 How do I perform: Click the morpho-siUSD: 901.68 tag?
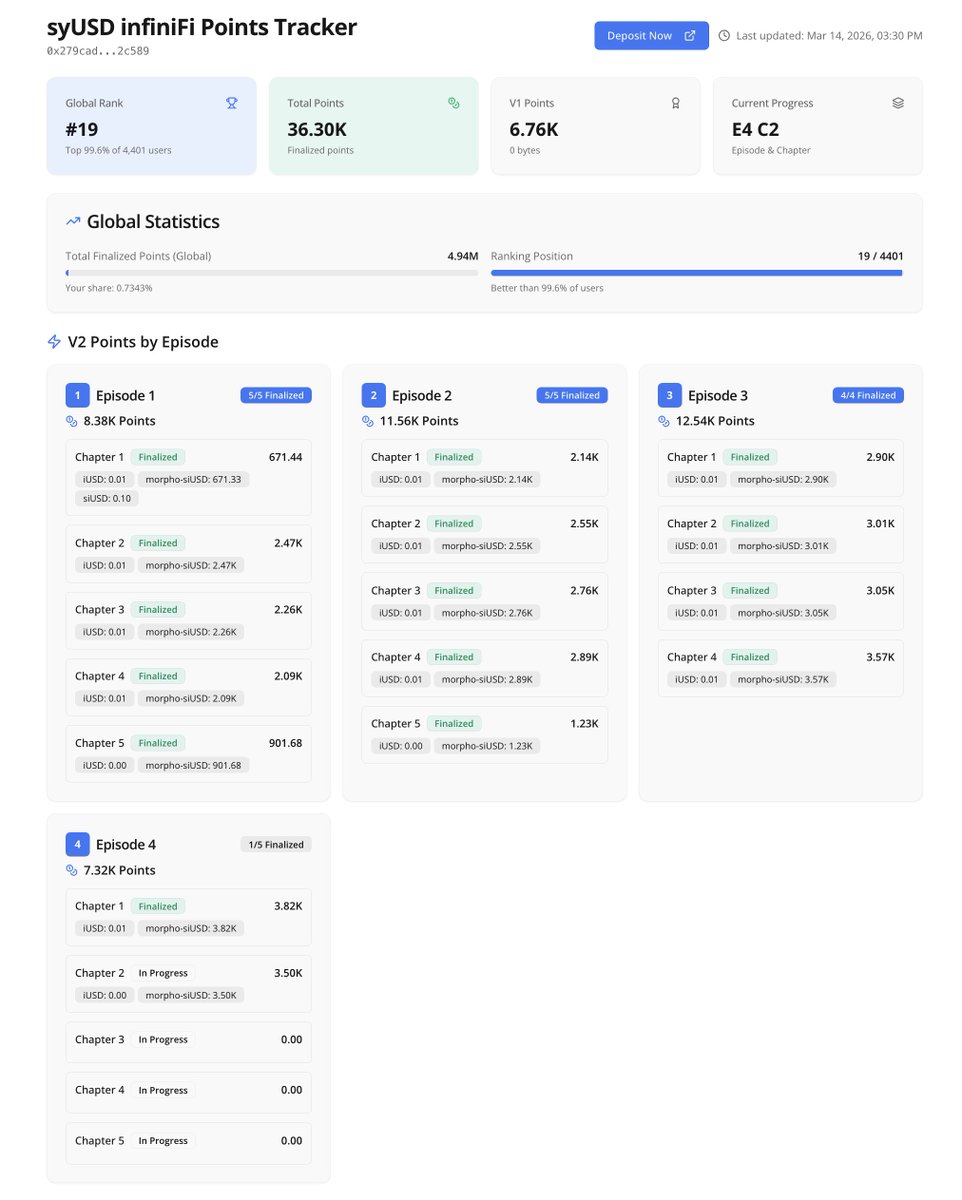pos(195,765)
